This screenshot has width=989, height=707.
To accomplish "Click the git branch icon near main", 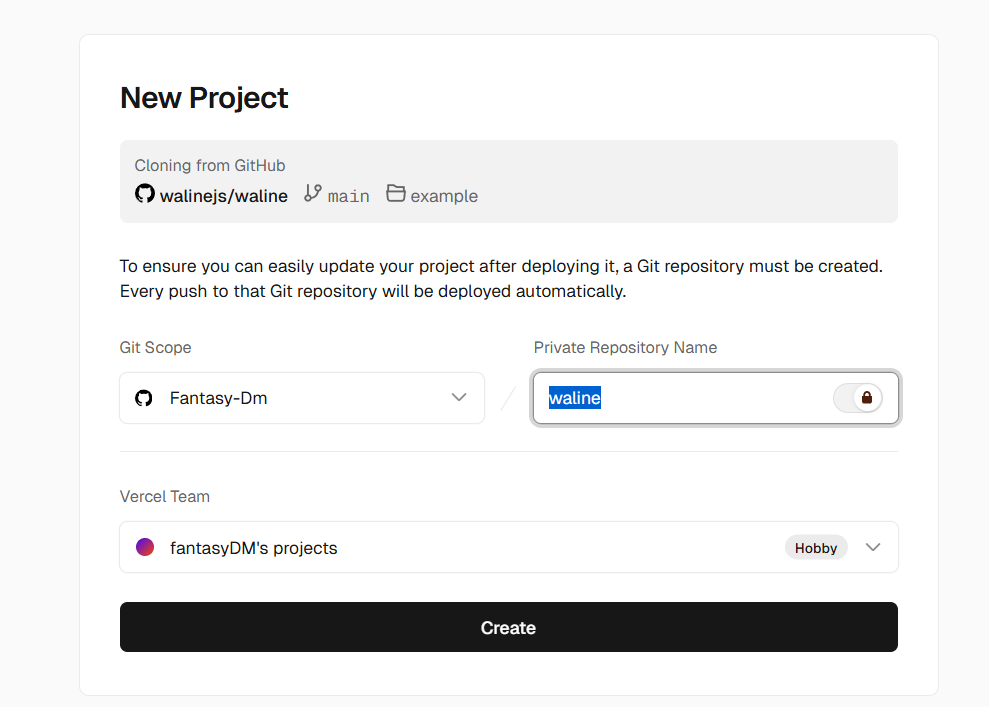I will (x=313, y=194).
